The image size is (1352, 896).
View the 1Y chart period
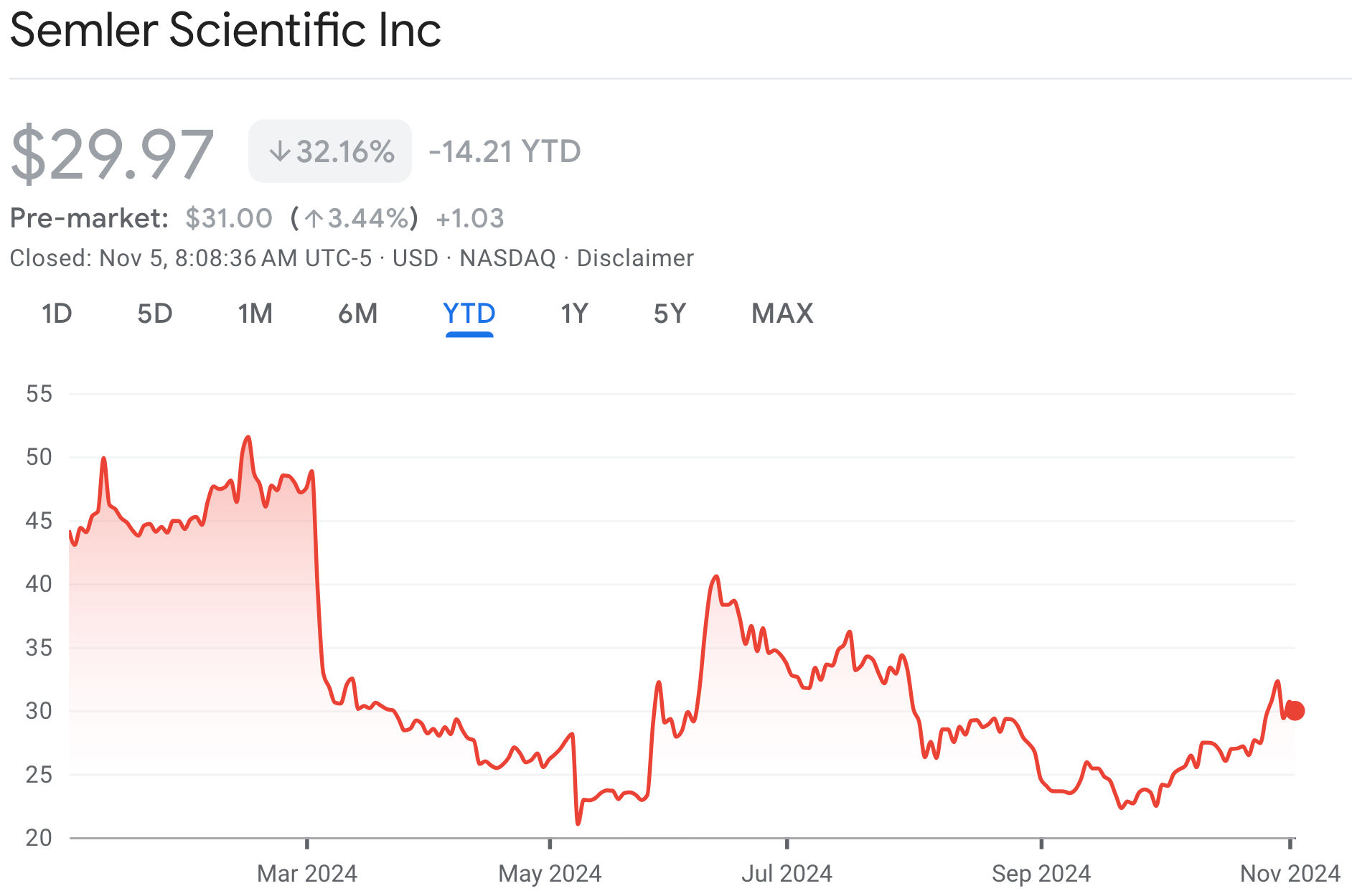573,313
